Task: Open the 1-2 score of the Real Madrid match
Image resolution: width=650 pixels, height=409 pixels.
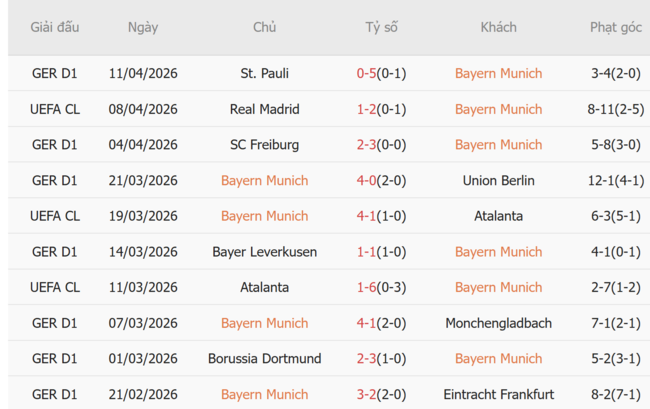Action: [366, 109]
